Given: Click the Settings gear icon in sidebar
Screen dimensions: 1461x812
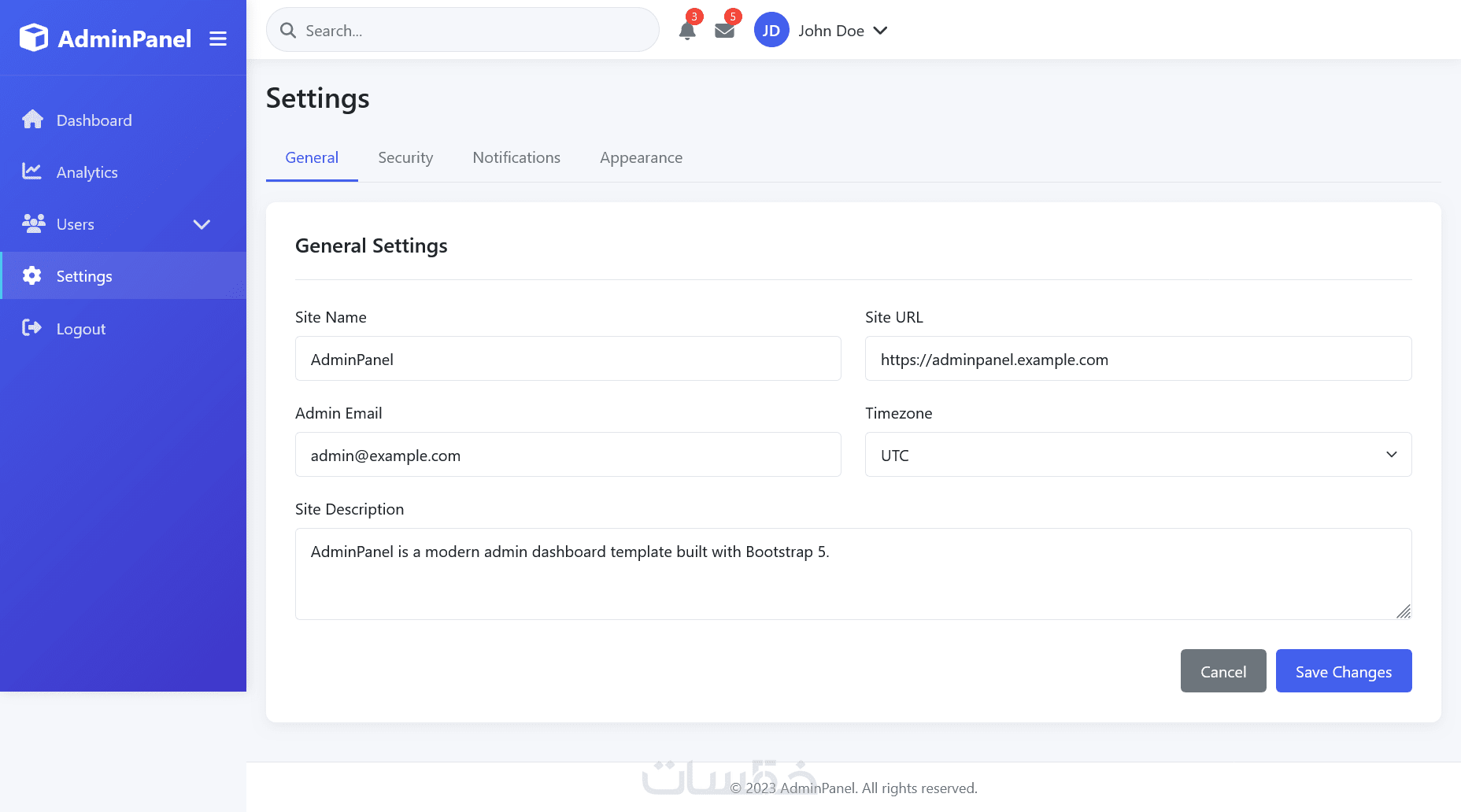Looking at the screenshot, I should (x=32, y=275).
